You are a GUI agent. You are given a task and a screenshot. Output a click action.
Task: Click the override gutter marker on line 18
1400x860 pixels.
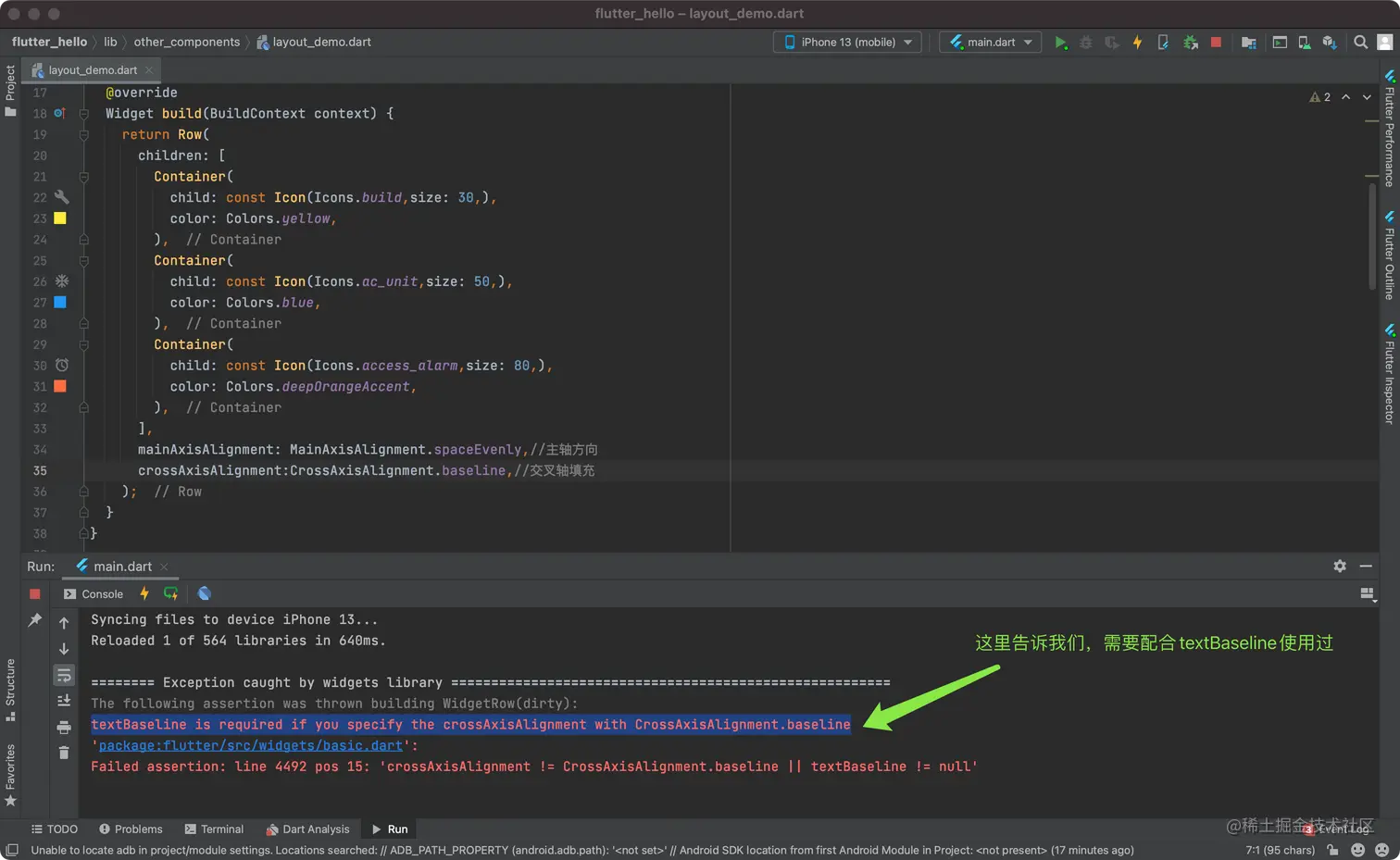59,113
